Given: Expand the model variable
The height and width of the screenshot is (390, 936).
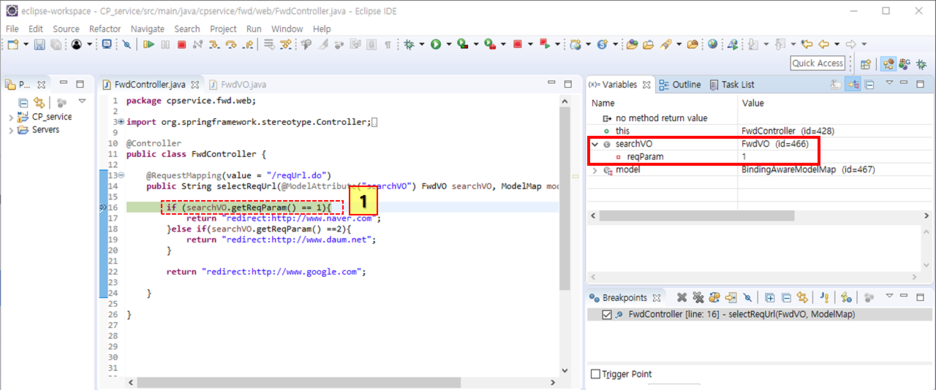Looking at the screenshot, I should pyautogui.click(x=595, y=170).
